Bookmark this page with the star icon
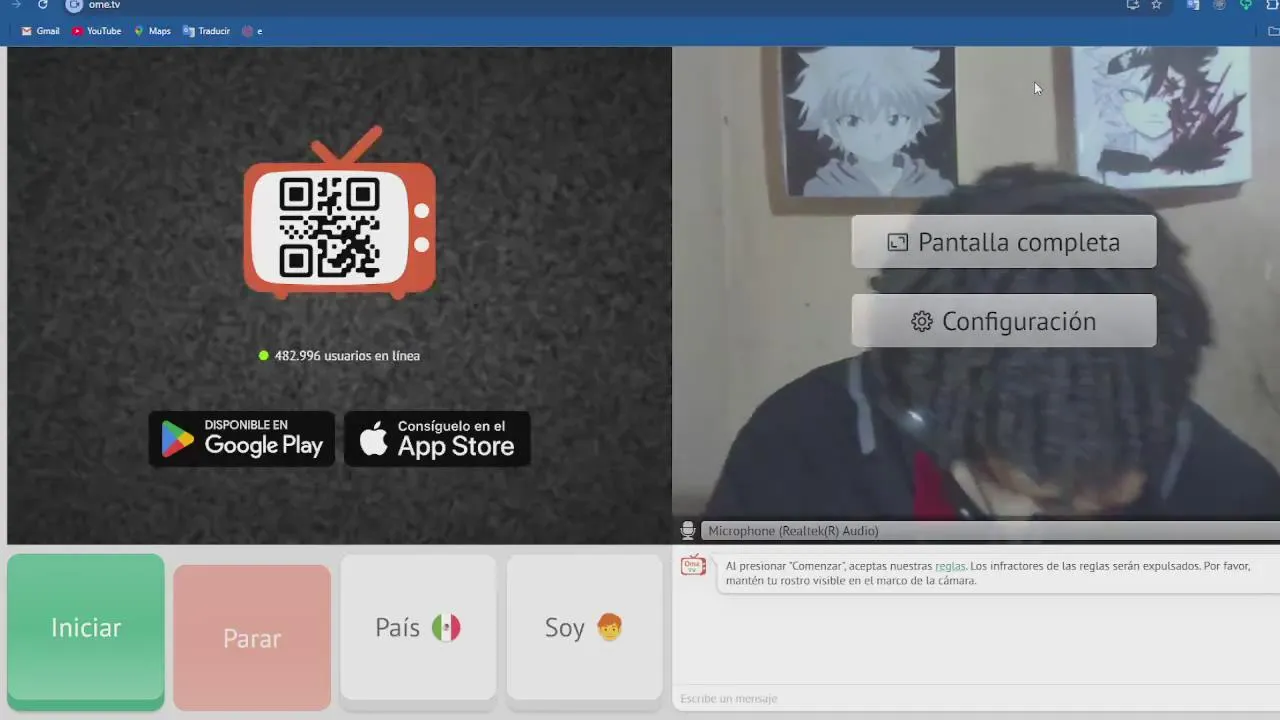1280x720 pixels. point(1156,5)
